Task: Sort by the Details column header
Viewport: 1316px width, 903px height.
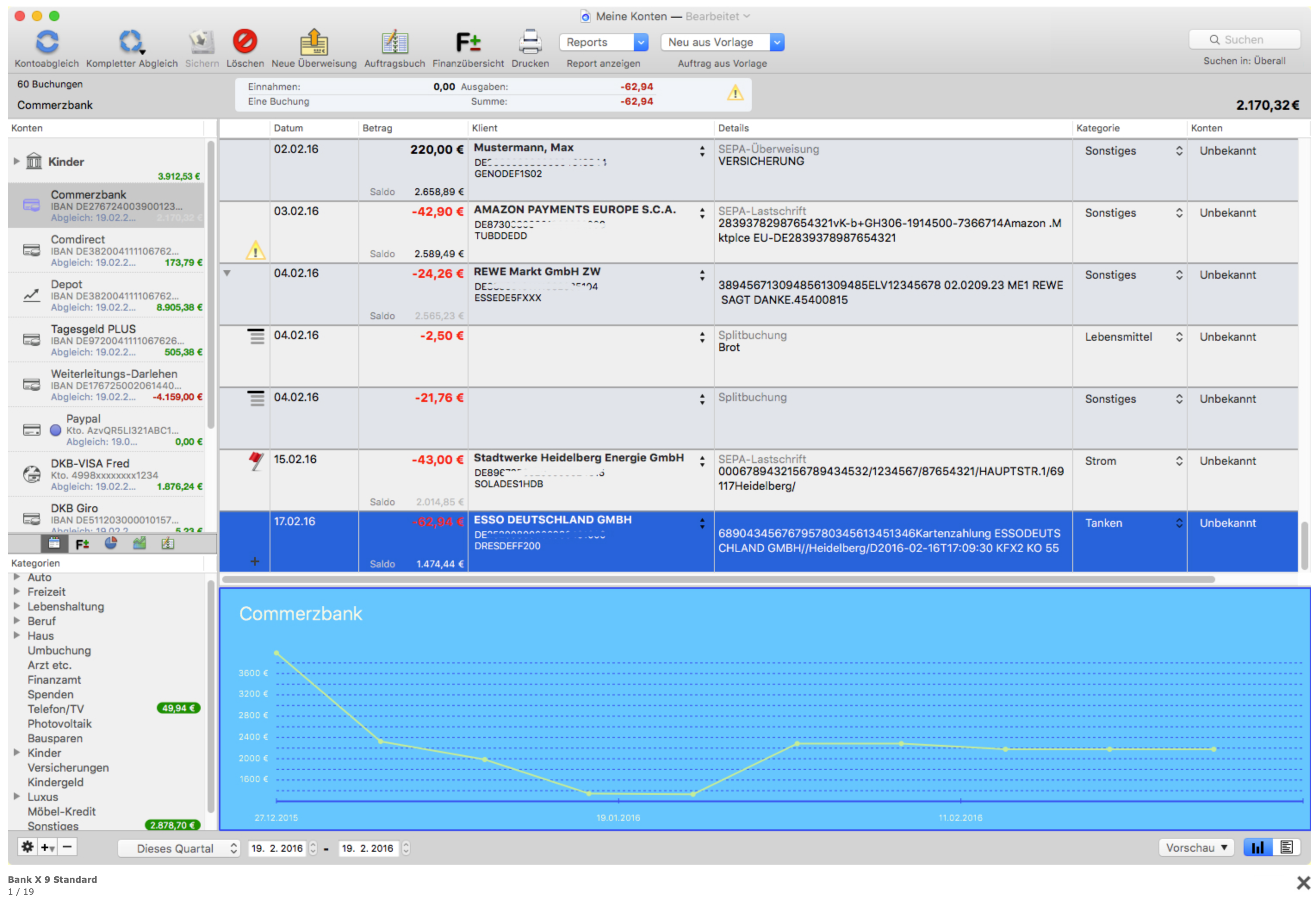Action: pos(893,128)
